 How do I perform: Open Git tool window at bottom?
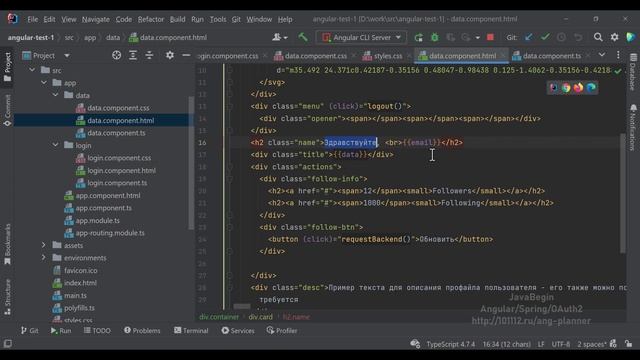[x=29, y=331]
